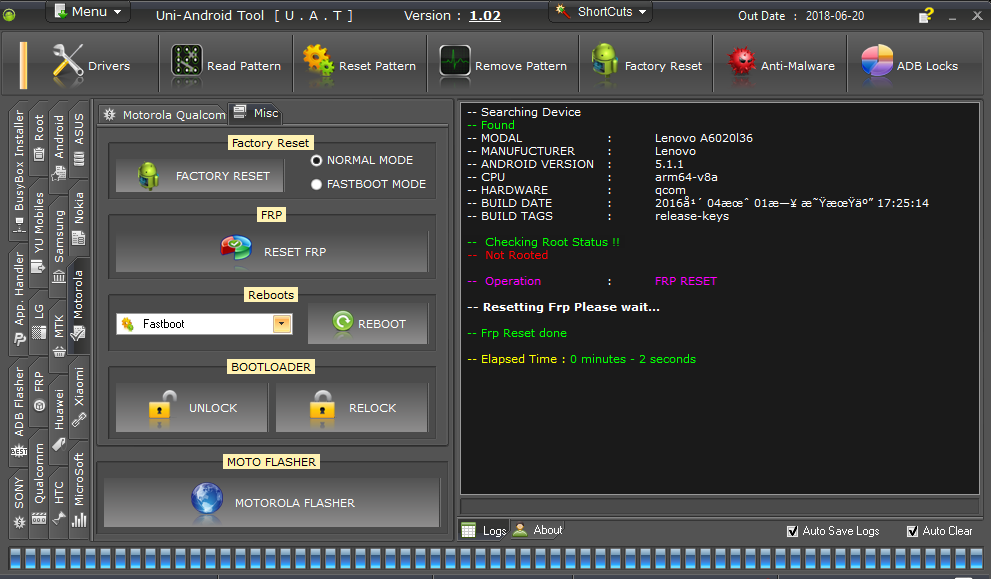The width and height of the screenshot is (991, 579).
Task: Open the Xiaomi side tab
Action: (x=79, y=396)
